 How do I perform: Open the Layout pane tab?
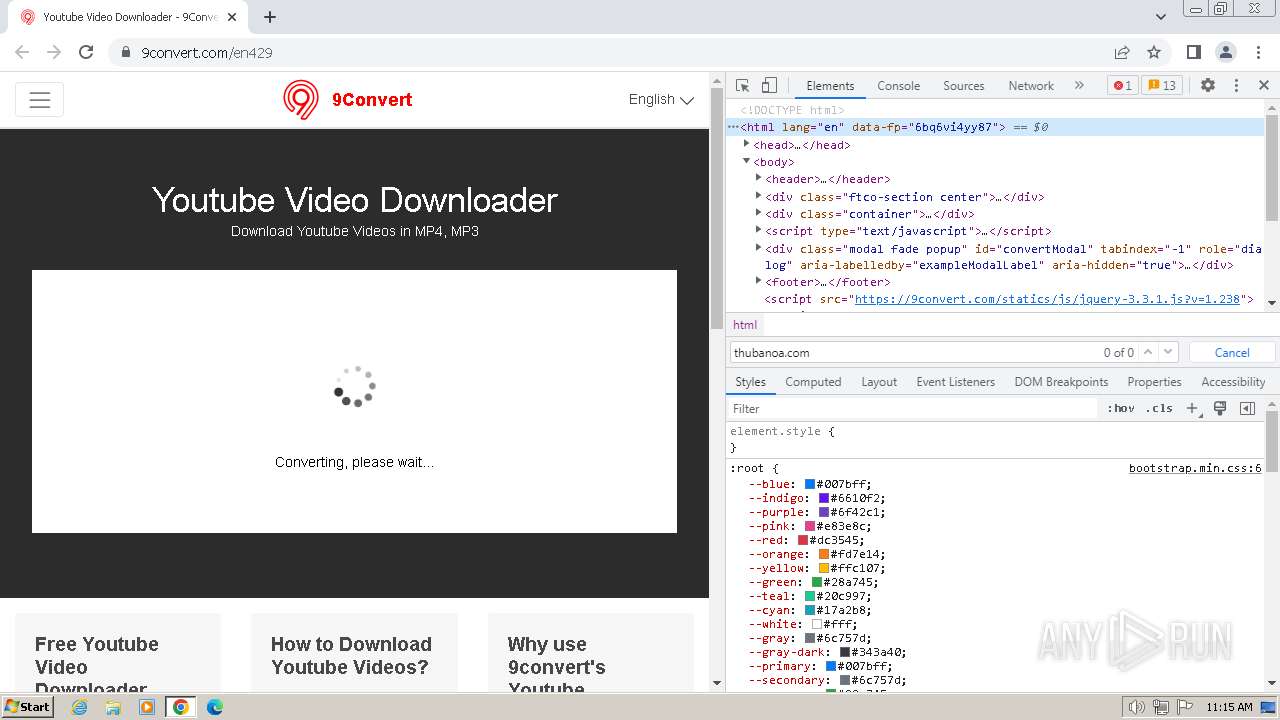point(879,382)
